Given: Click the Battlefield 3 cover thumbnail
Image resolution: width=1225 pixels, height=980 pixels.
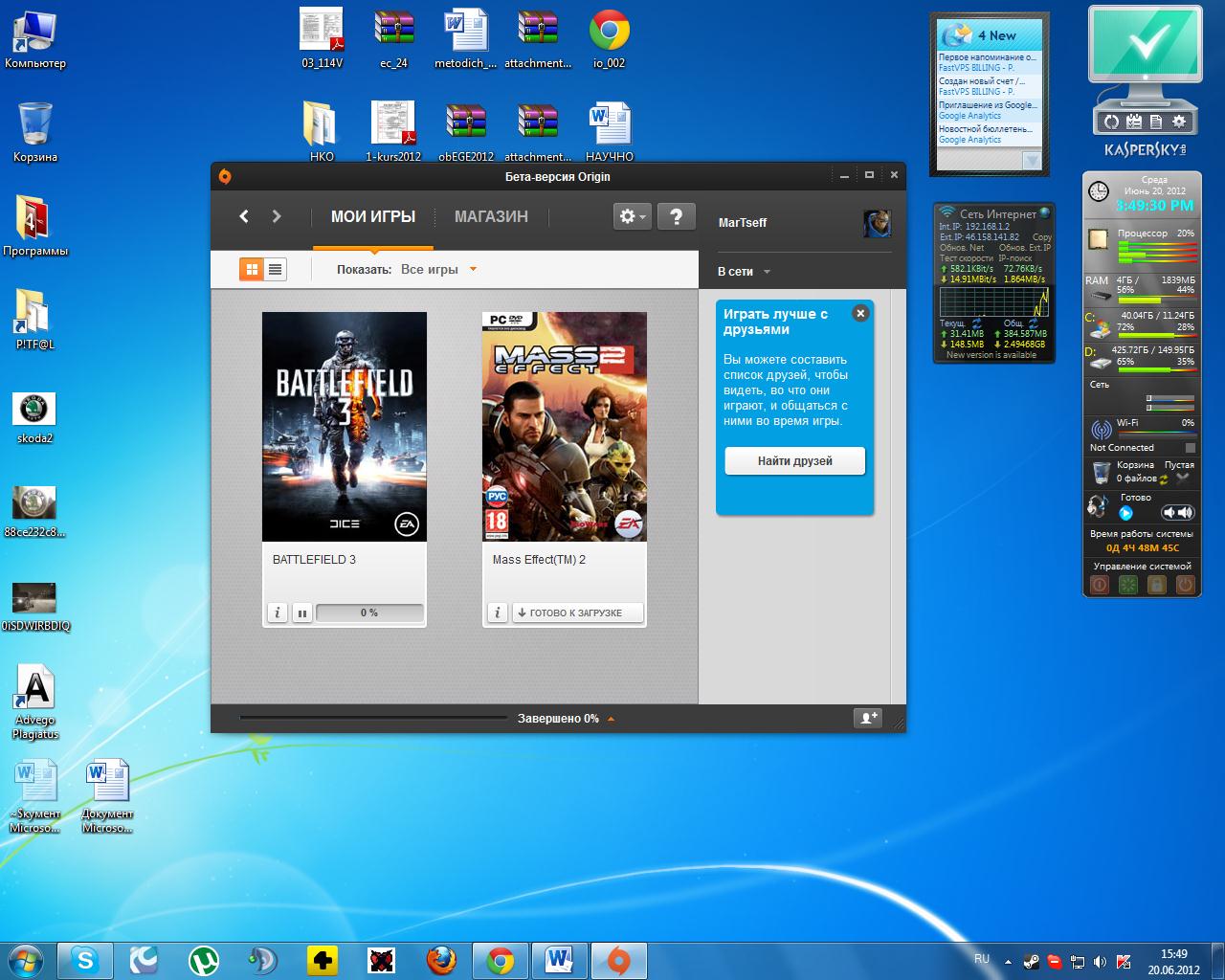Looking at the screenshot, I should (x=345, y=426).
